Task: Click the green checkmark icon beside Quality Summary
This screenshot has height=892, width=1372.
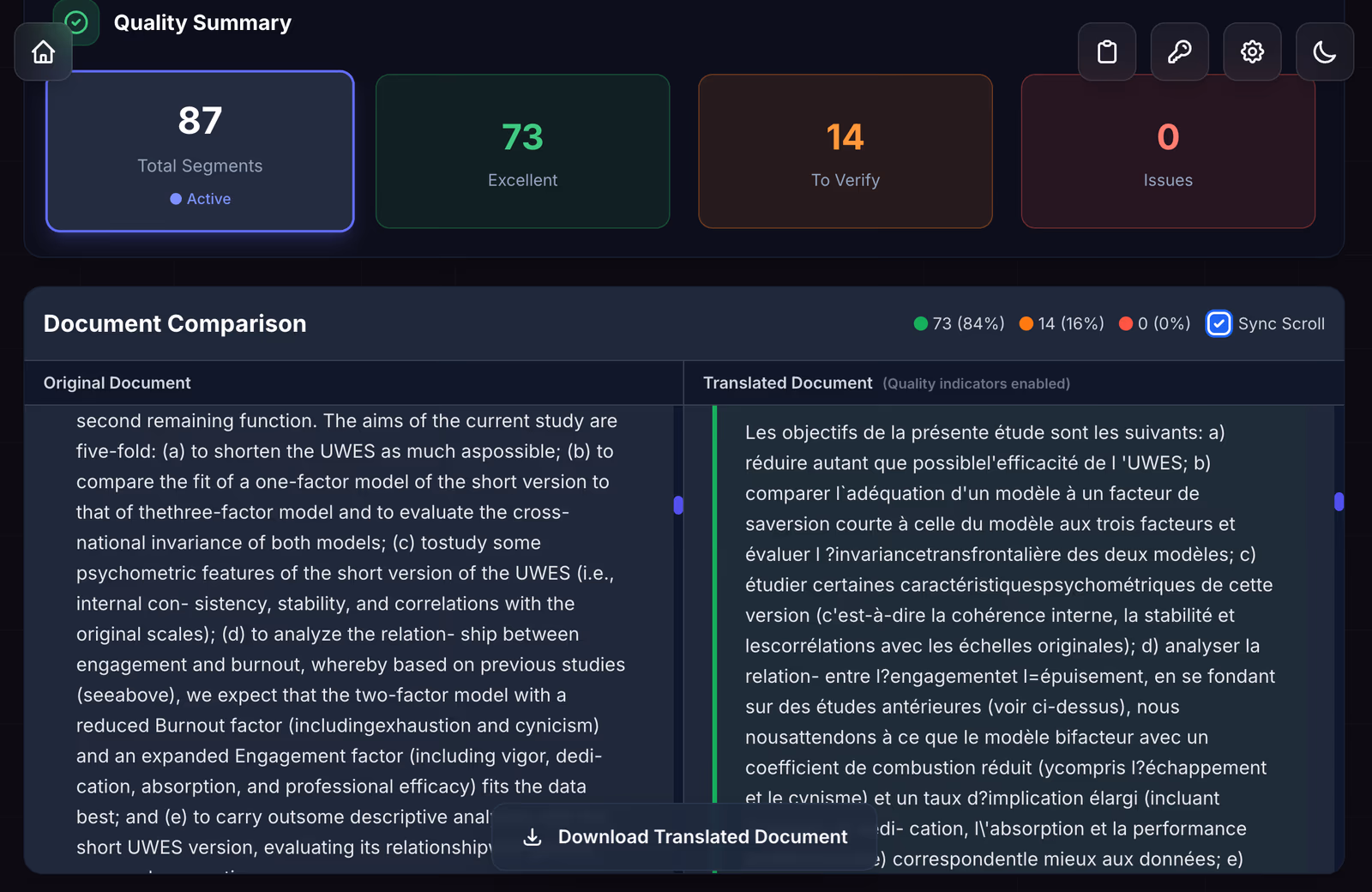Action: click(76, 22)
